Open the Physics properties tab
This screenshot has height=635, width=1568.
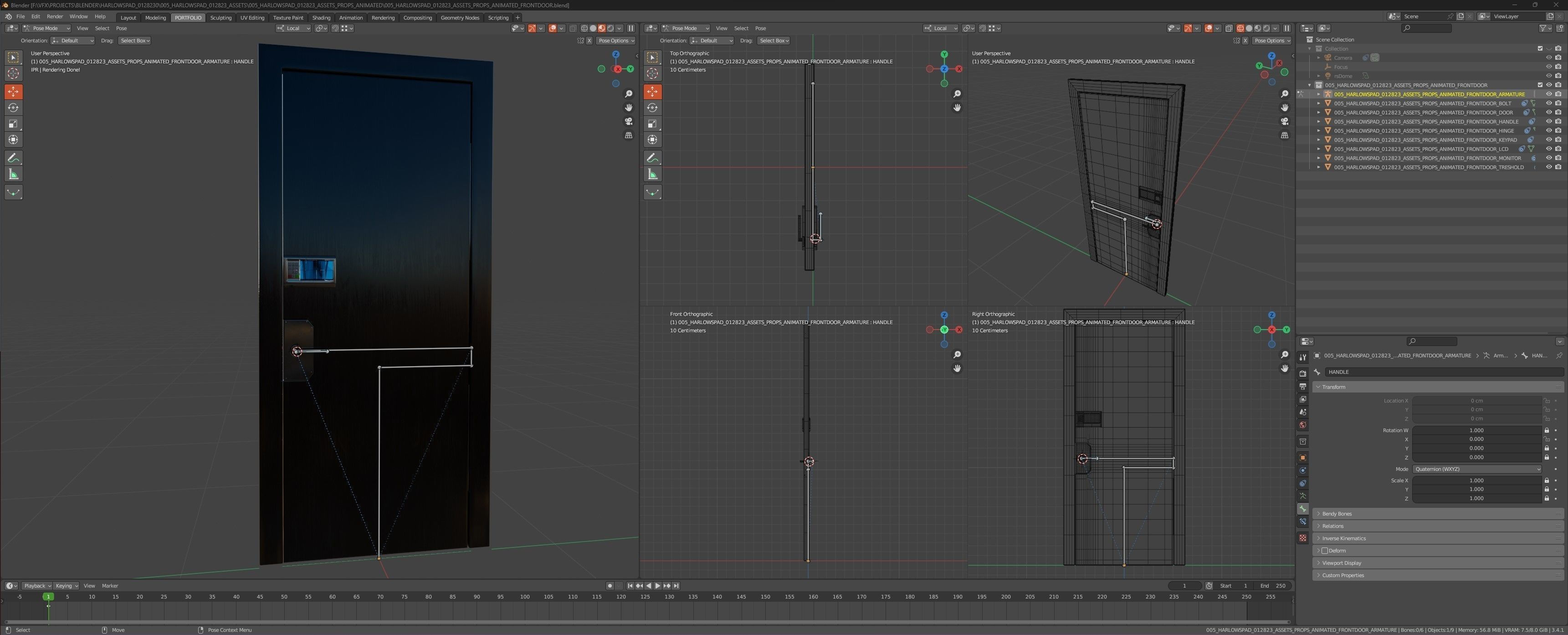[x=1302, y=470]
